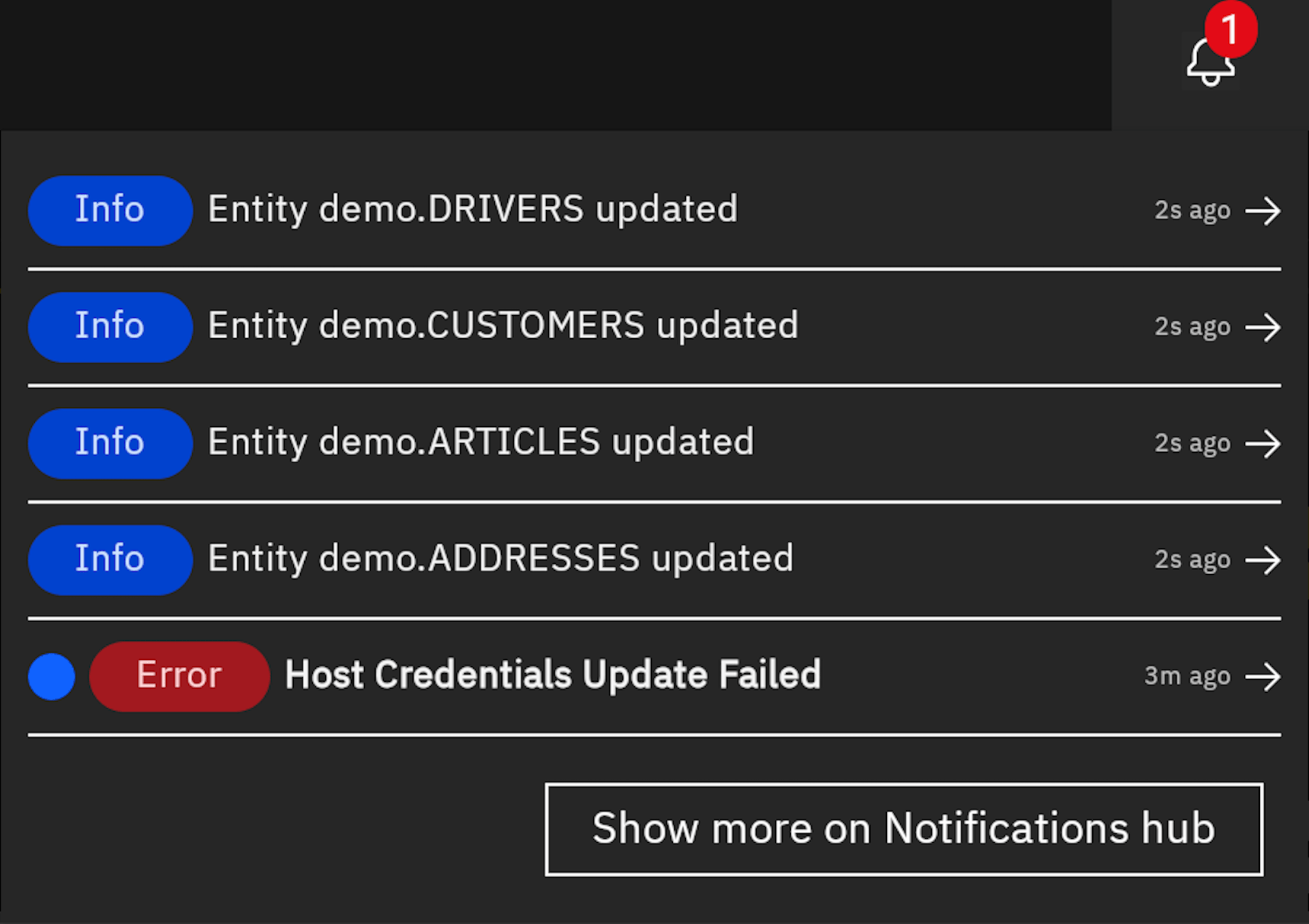Open 'Host Credentials Update Failed' notification
The image size is (1309, 924).
[553, 675]
